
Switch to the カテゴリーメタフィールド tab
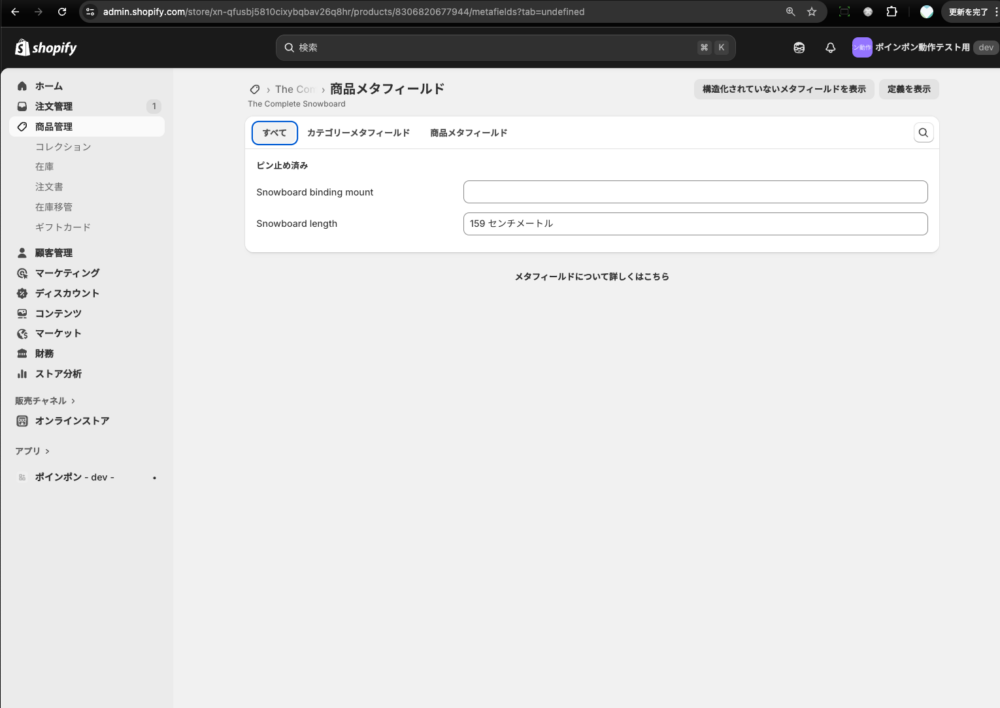point(358,133)
